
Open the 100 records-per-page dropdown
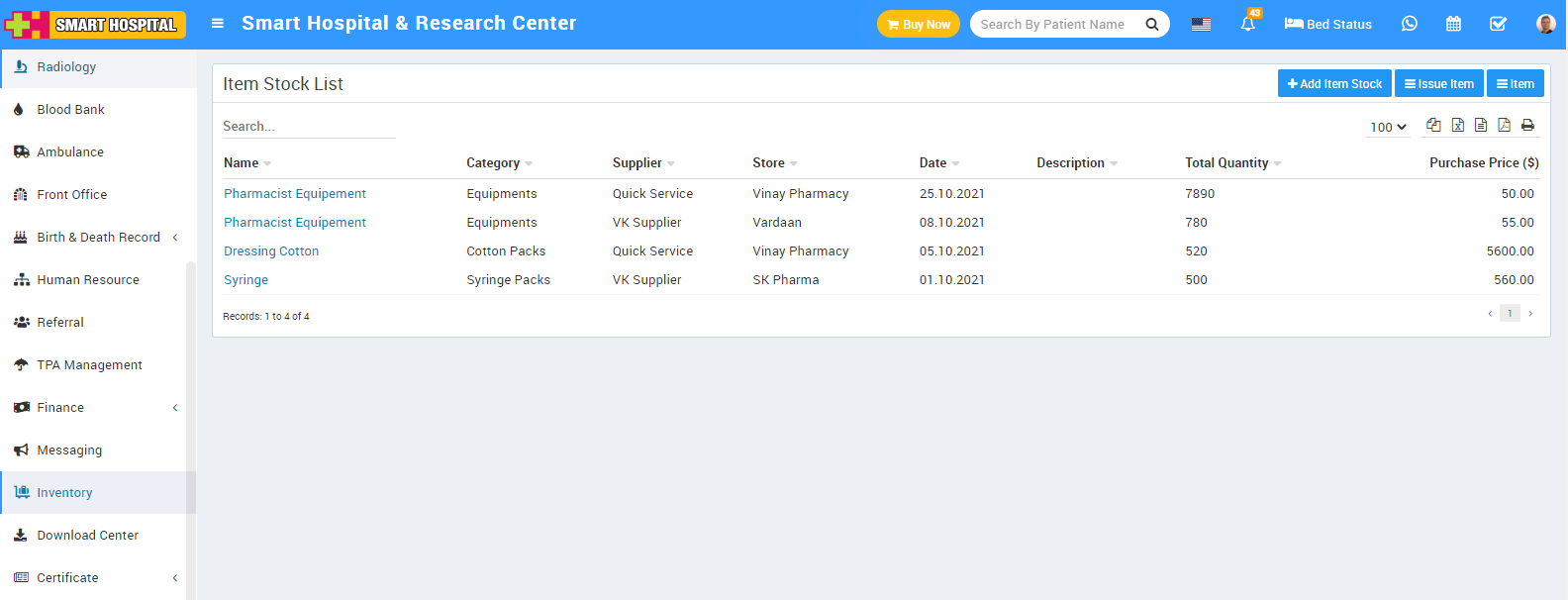pyautogui.click(x=1388, y=127)
